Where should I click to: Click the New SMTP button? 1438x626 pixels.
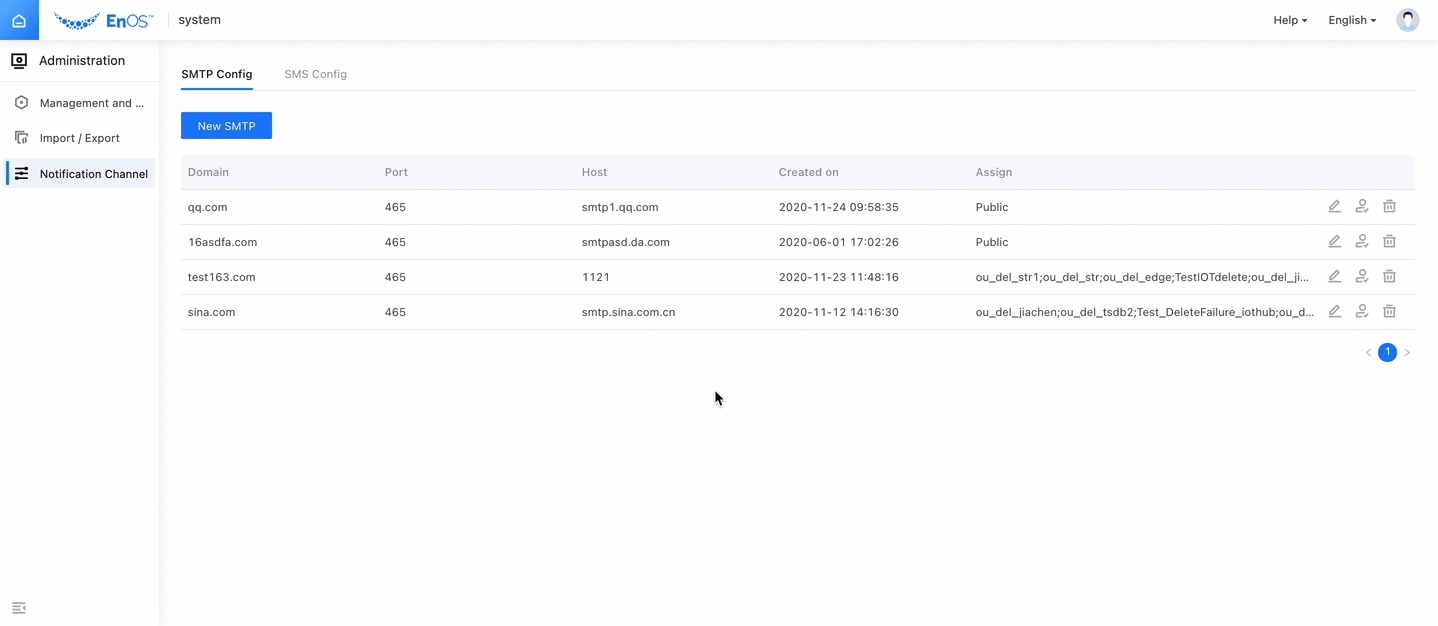[x=226, y=126]
